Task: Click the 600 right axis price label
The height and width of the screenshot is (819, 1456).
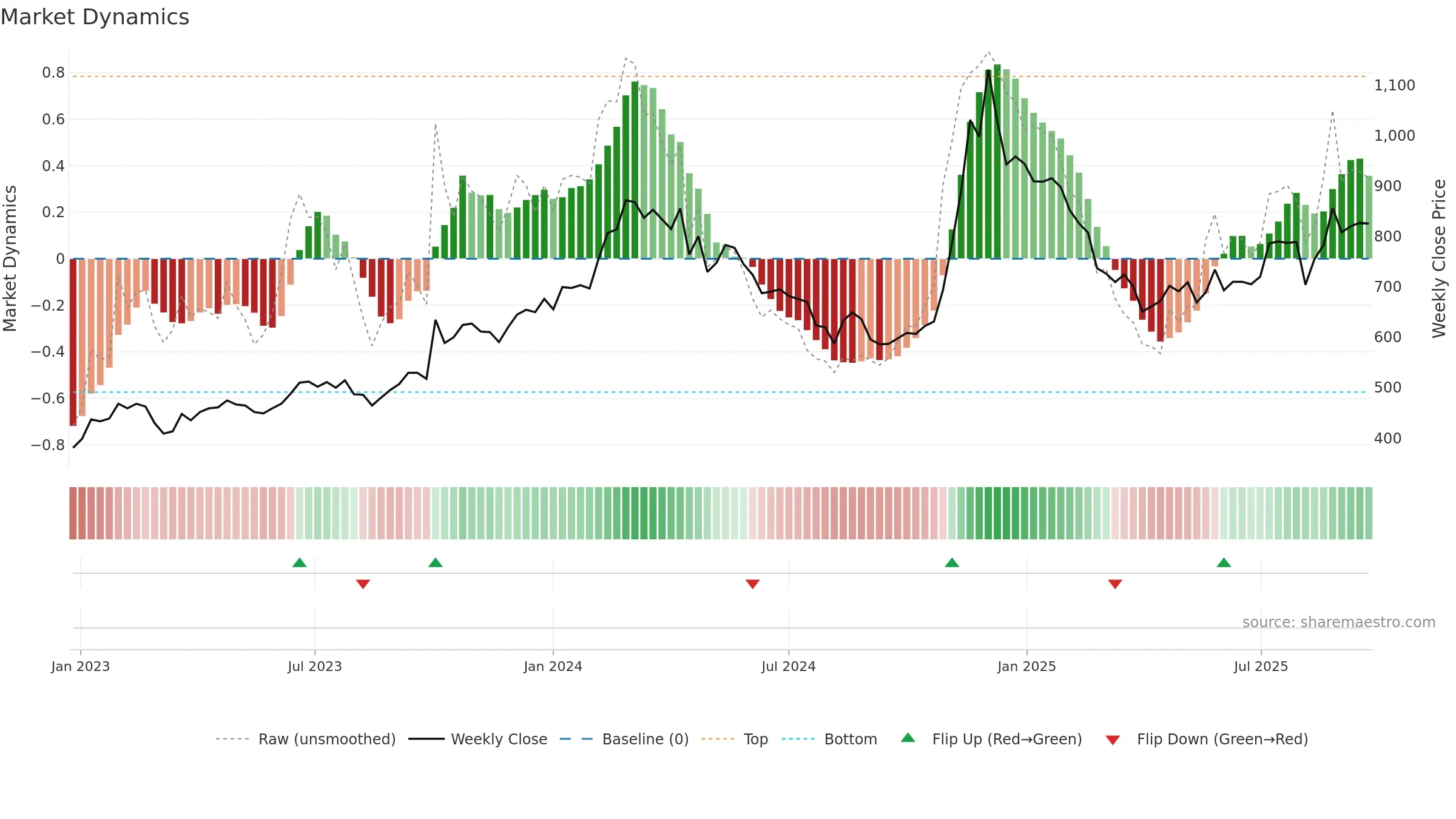Action: pyautogui.click(x=1388, y=337)
